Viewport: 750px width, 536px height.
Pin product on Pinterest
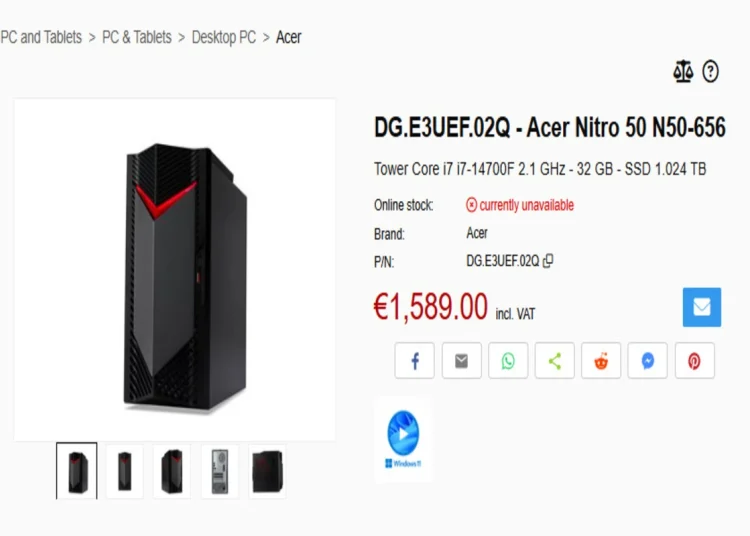(x=695, y=361)
